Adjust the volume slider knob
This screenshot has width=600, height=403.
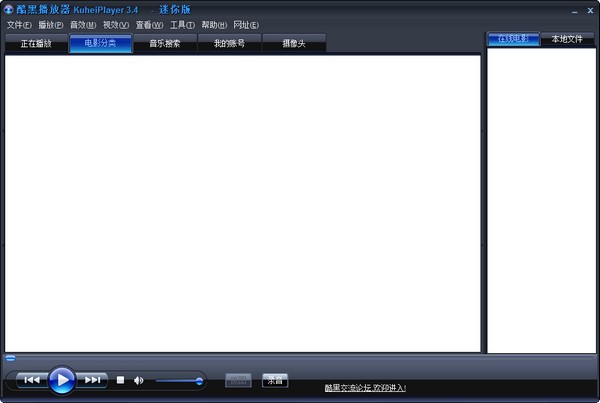pyautogui.click(x=199, y=380)
